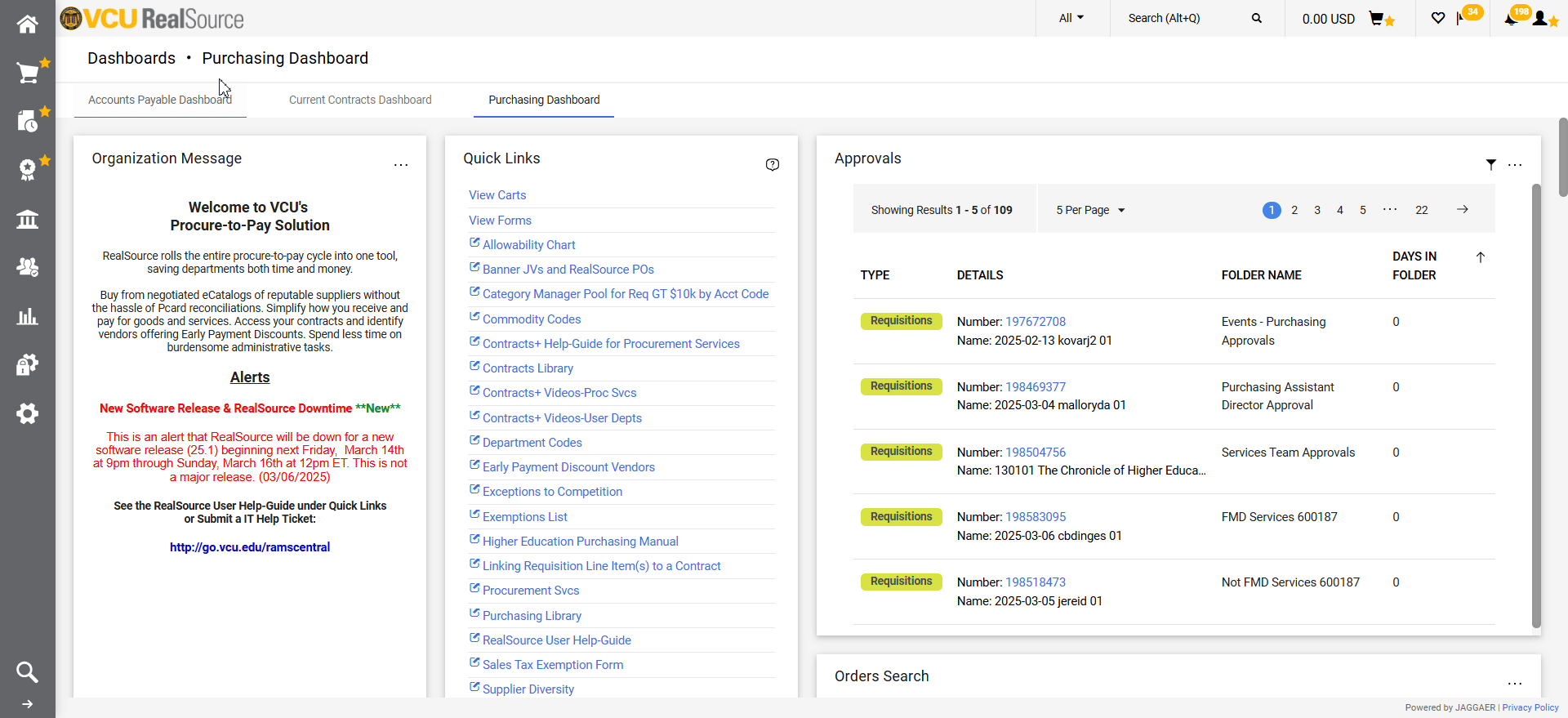Screen dimensions: 1568x718
Task: Click the home icon in left sidebar
Action: click(x=27, y=25)
